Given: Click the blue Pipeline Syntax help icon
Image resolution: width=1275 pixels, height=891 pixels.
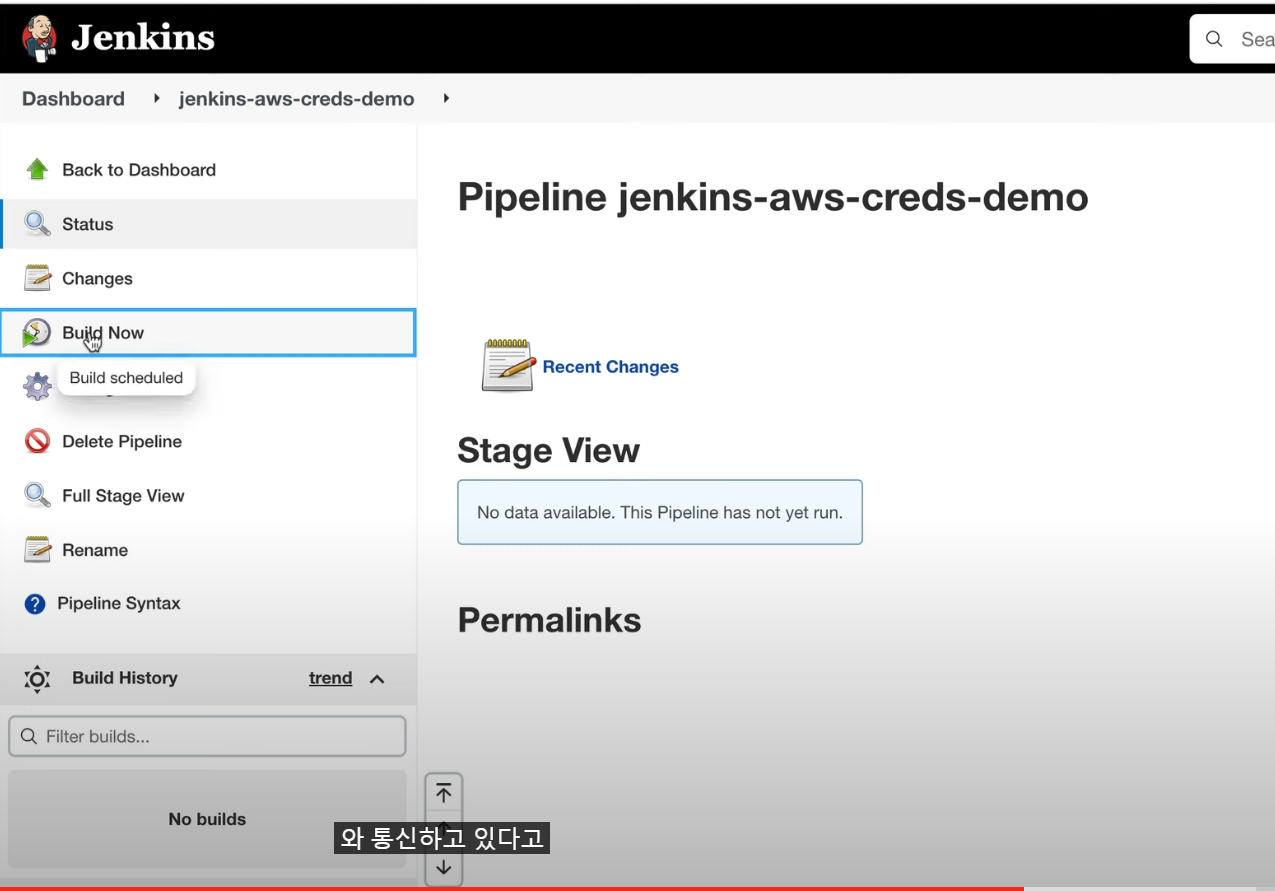Looking at the screenshot, I should pyautogui.click(x=35, y=604).
